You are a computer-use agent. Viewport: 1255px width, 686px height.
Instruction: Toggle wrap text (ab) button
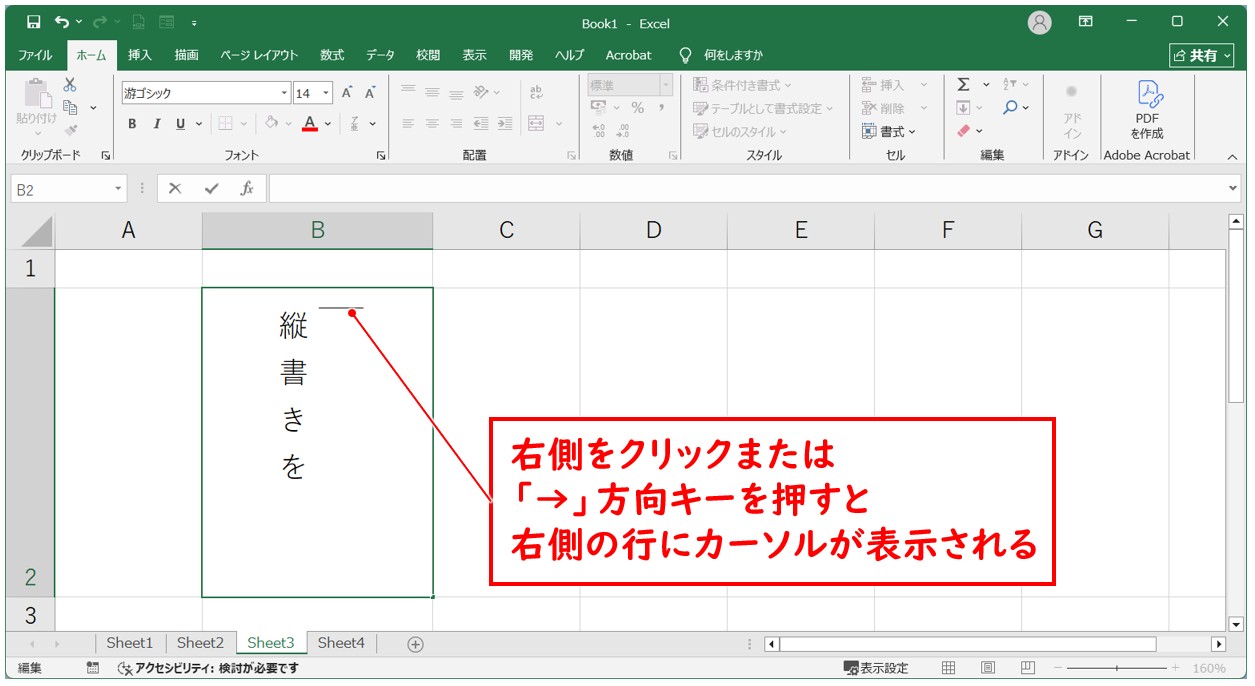pyautogui.click(x=536, y=92)
